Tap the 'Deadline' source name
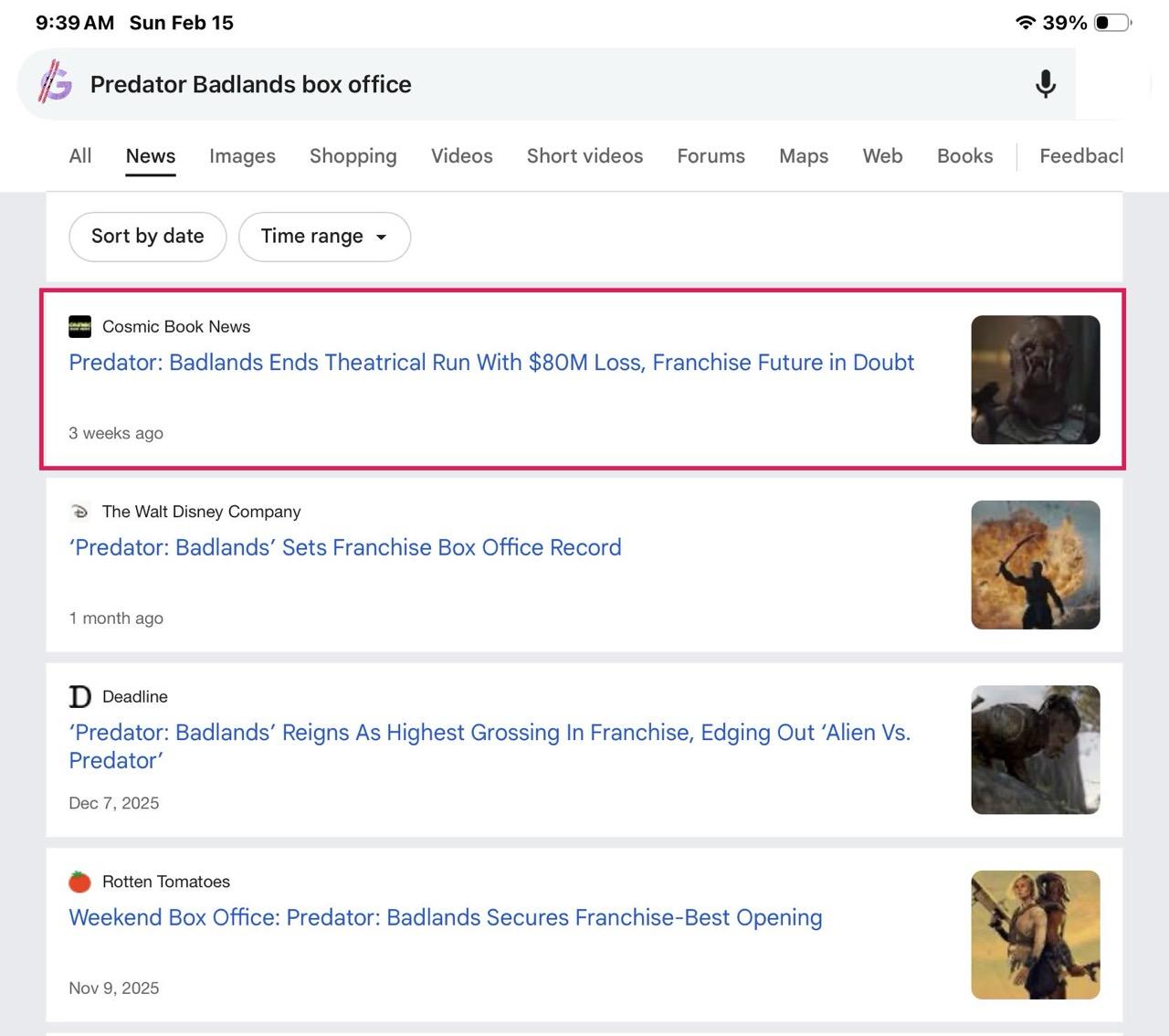This screenshot has height=1036, width=1169. tap(135, 696)
